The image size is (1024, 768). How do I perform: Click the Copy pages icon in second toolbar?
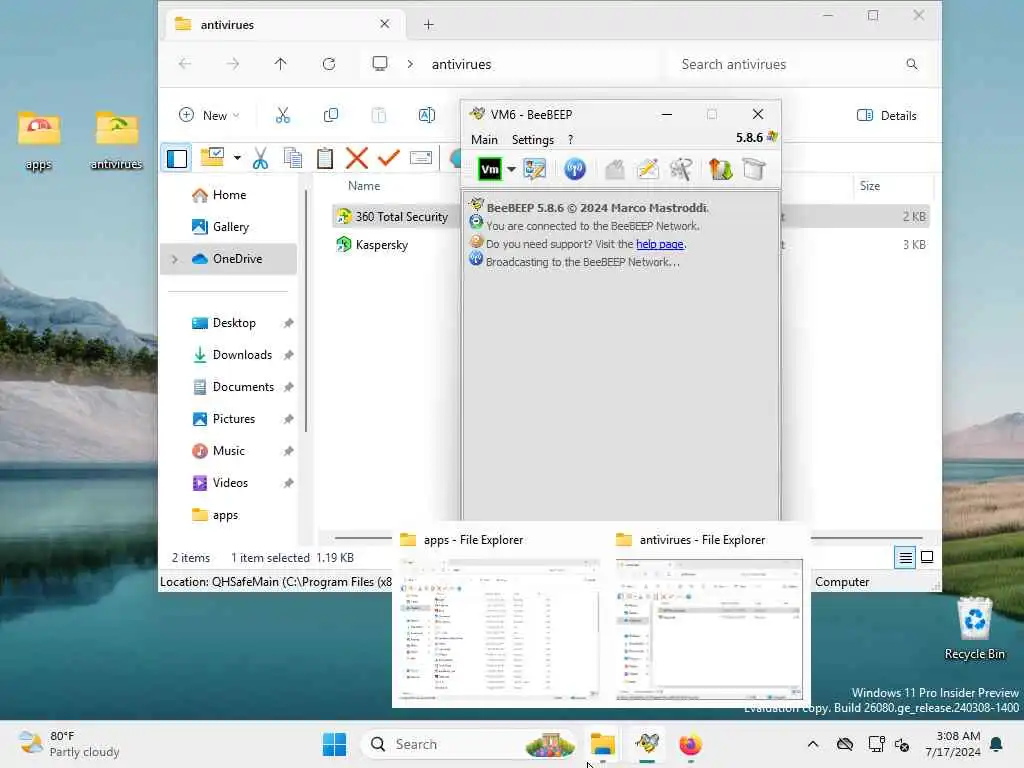[x=293, y=158]
